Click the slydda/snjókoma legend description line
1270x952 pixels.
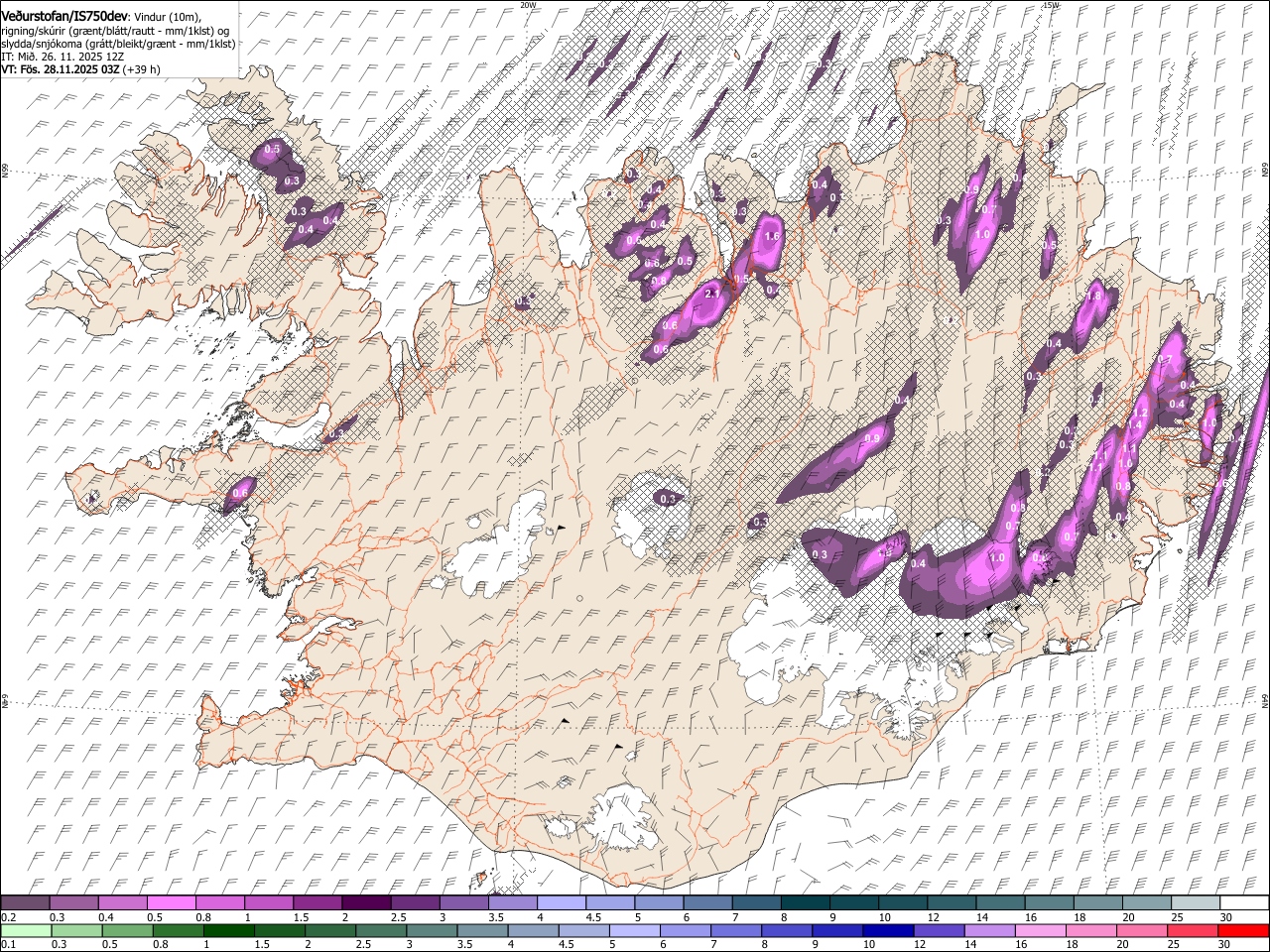[x=118, y=44]
